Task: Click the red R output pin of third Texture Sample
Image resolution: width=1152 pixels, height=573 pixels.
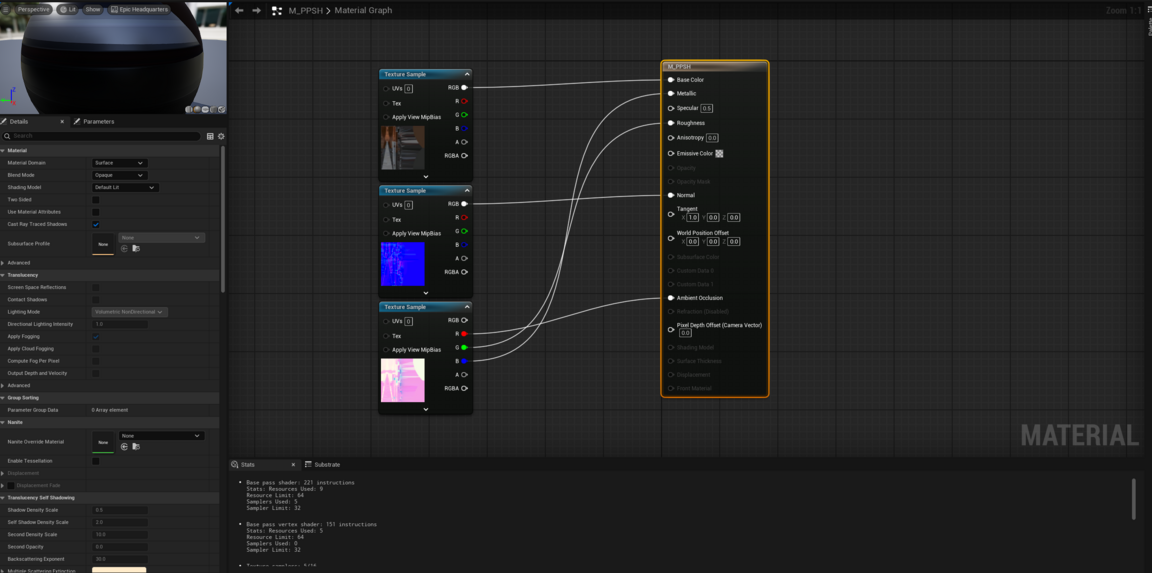Action: (x=464, y=334)
